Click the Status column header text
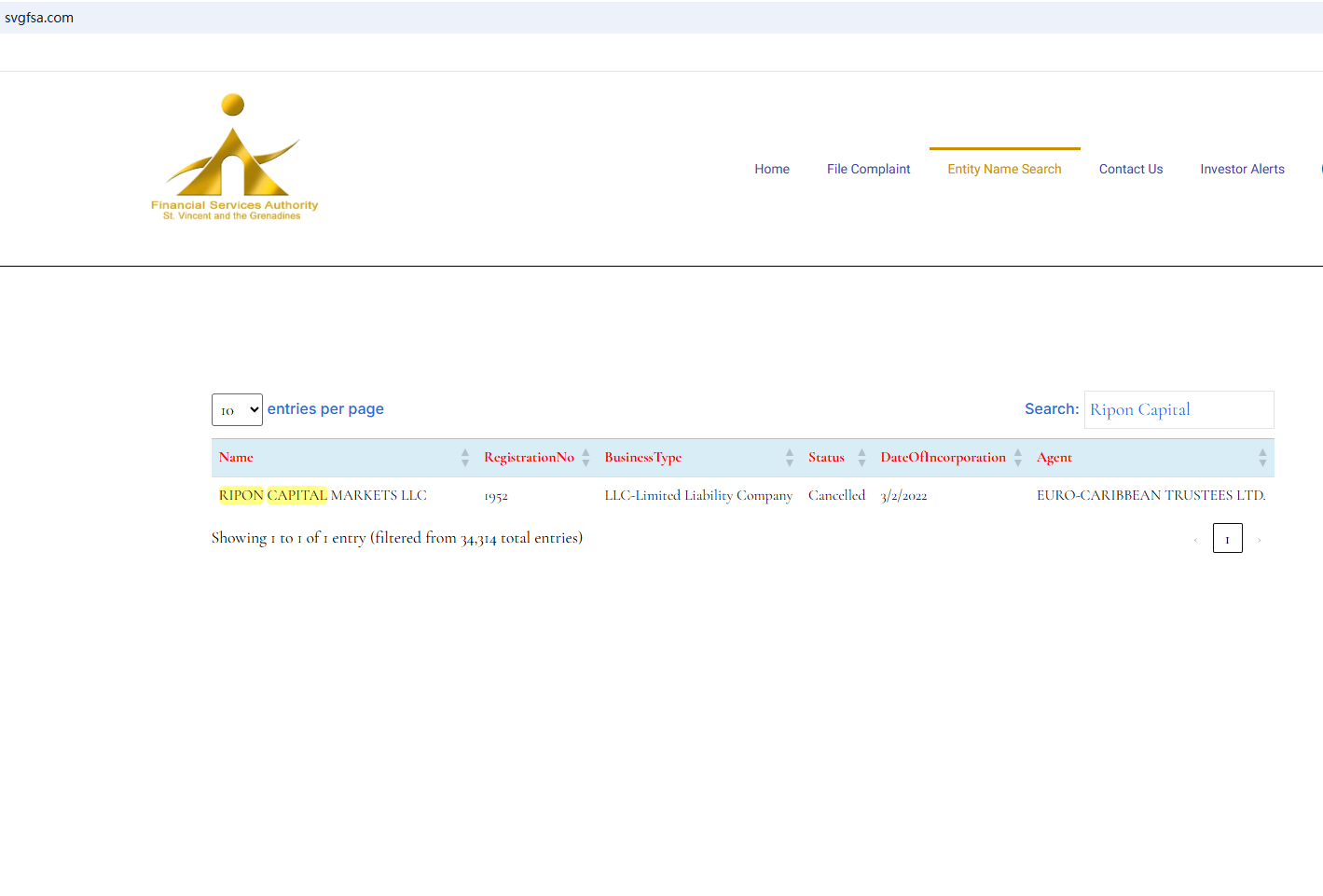Screen dimensions: 1323x896 point(826,457)
